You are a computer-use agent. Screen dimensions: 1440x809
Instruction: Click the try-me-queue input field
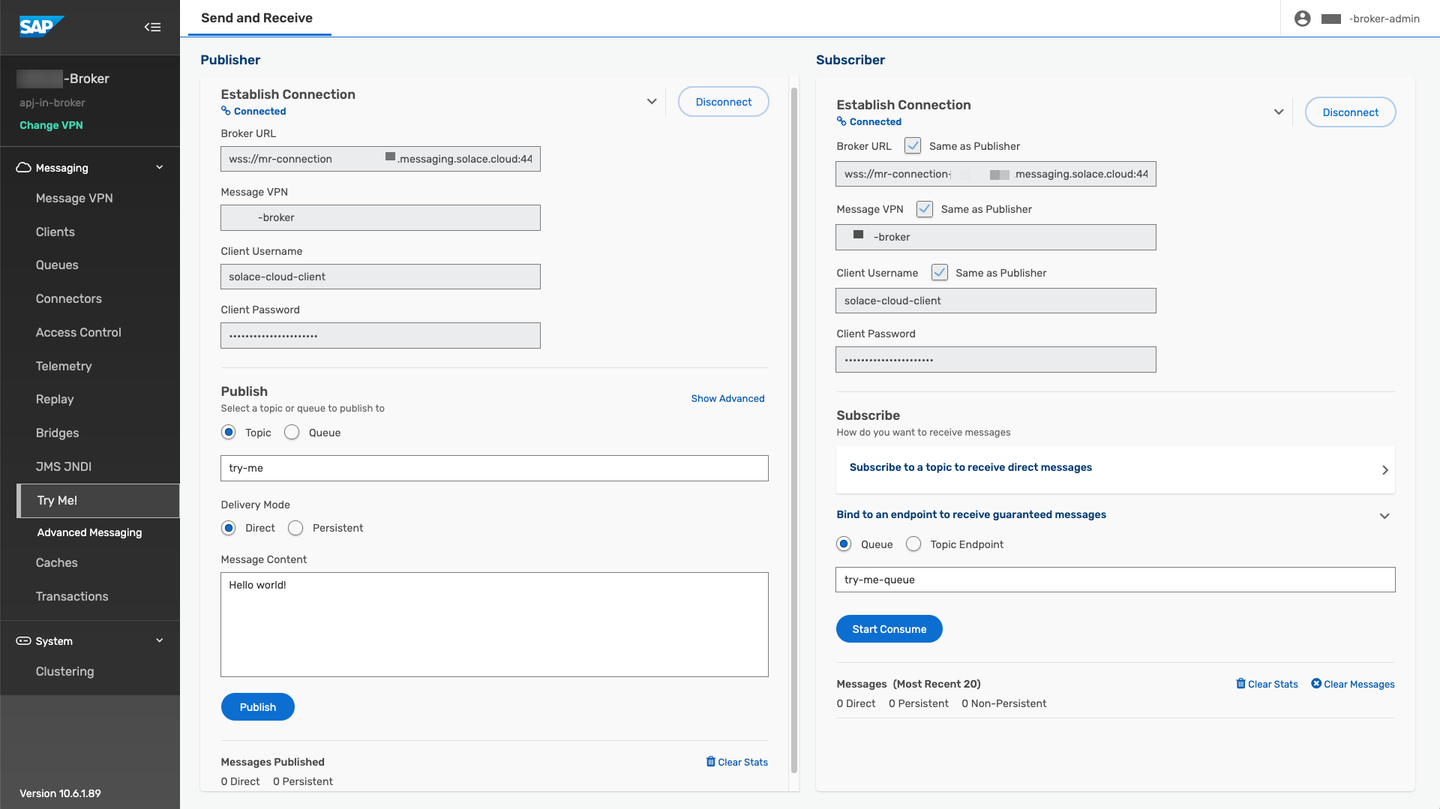pos(1115,580)
